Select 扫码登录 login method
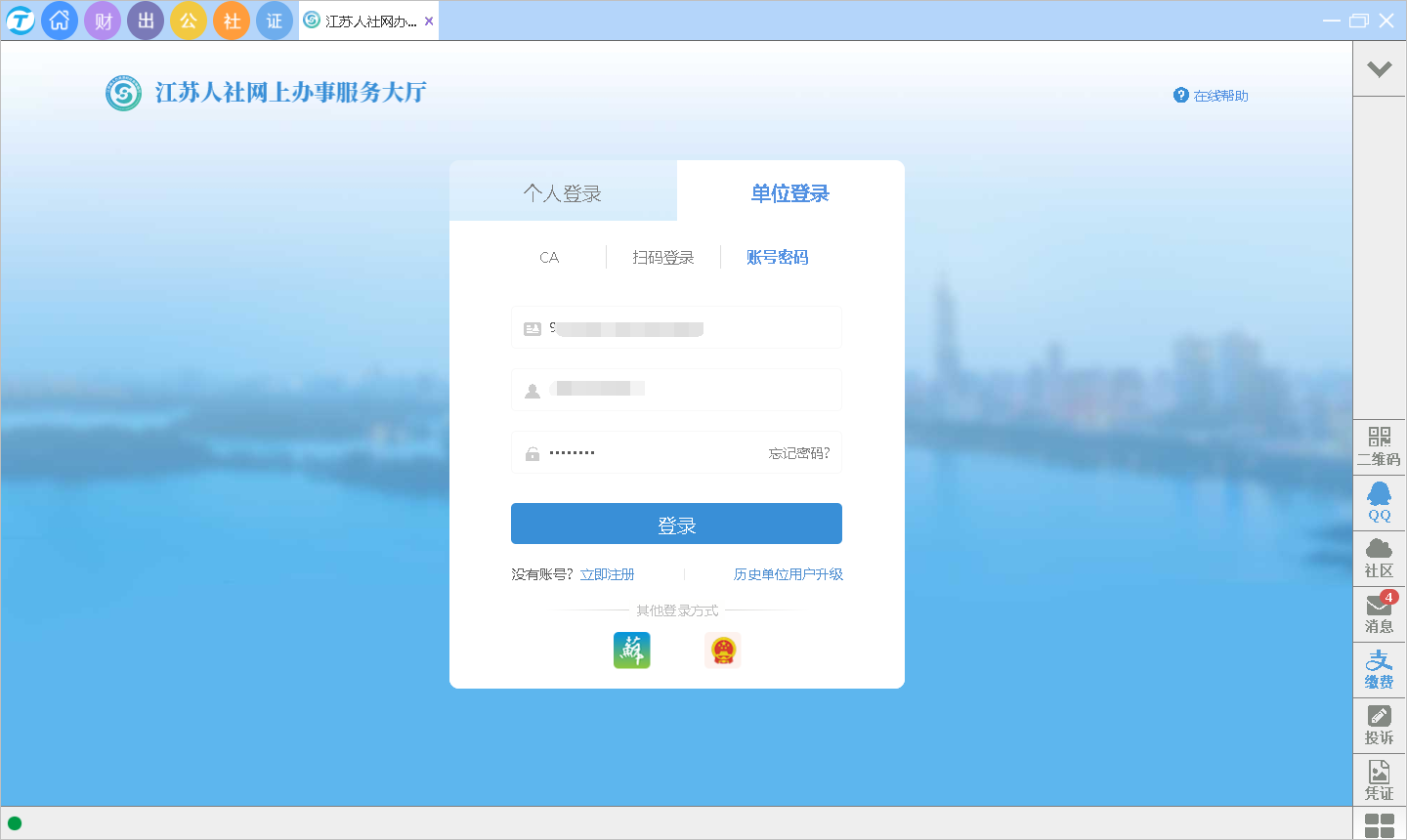Viewport: 1407px width, 840px height. (x=662, y=258)
